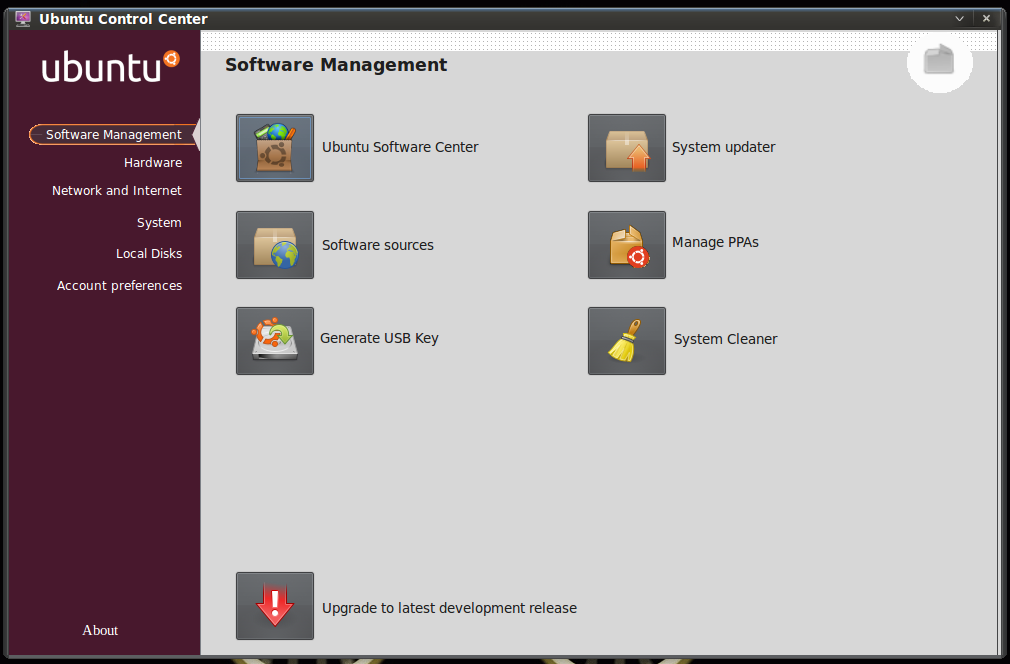This screenshot has height=664, width=1010.
Task: Click the System updater label
Action: [x=723, y=147]
